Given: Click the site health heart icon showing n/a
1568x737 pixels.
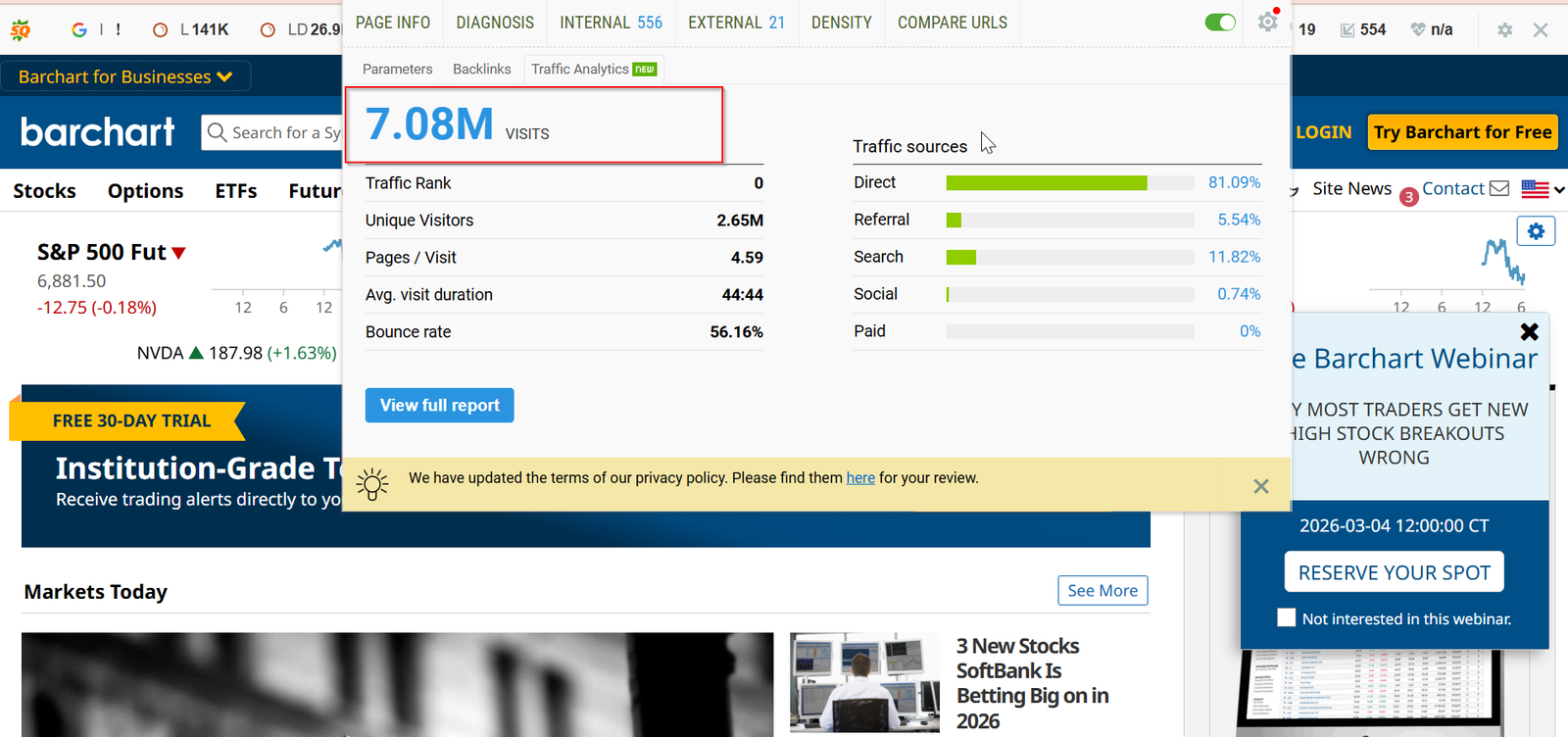Looking at the screenshot, I should [1418, 29].
